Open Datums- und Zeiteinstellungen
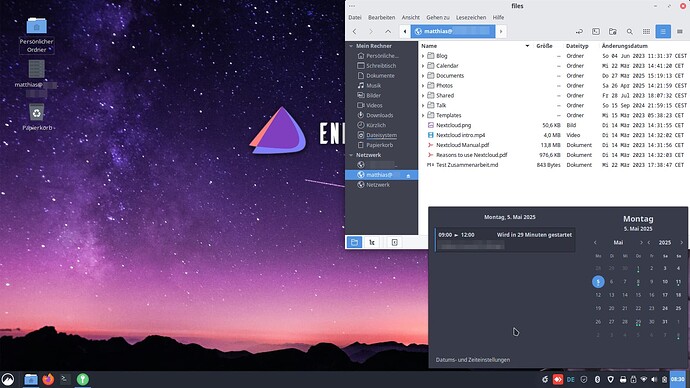Image resolution: width=690 pixels, height=388 pixels. pyautogui.click(x=473, y=360)
